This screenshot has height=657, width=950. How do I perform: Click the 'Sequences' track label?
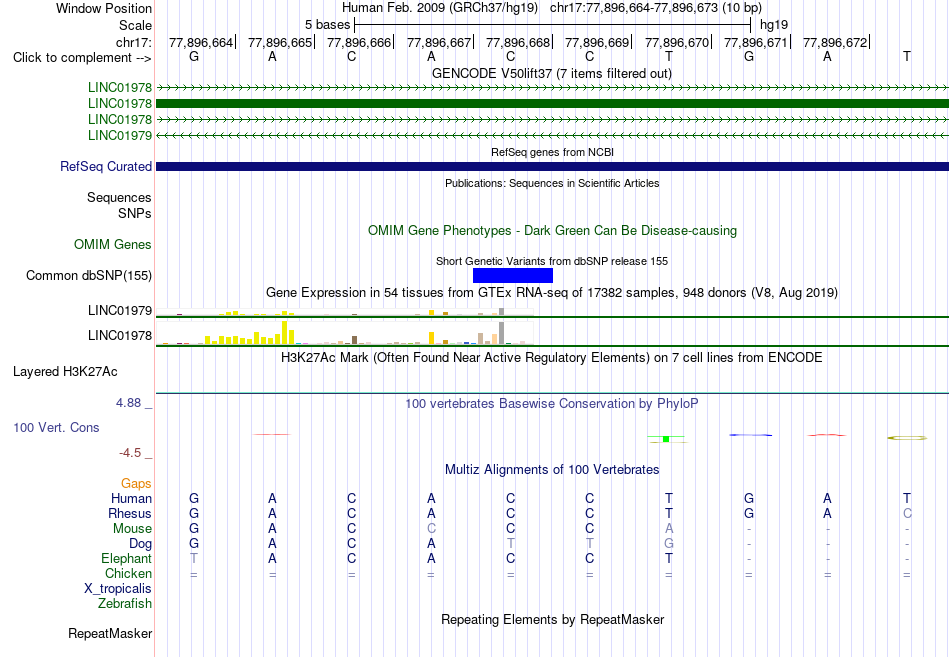(x=119, y=198)
